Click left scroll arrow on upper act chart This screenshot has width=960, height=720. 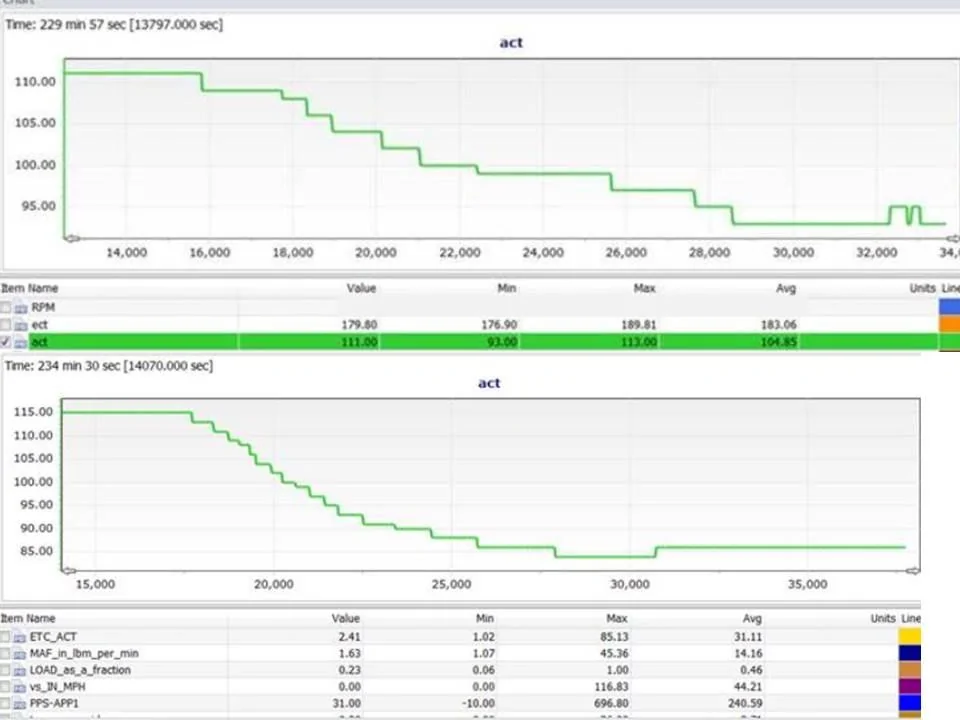tap(72, 238)
